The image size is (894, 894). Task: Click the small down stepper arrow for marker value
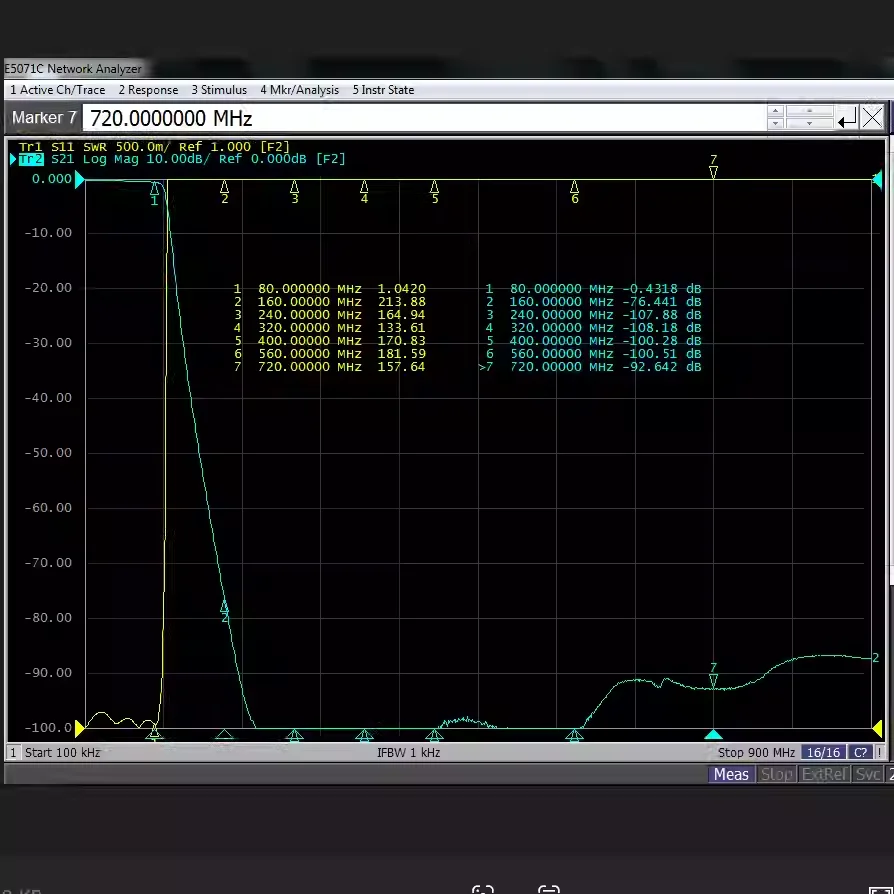pyautogui.click(x=775, y=124)
